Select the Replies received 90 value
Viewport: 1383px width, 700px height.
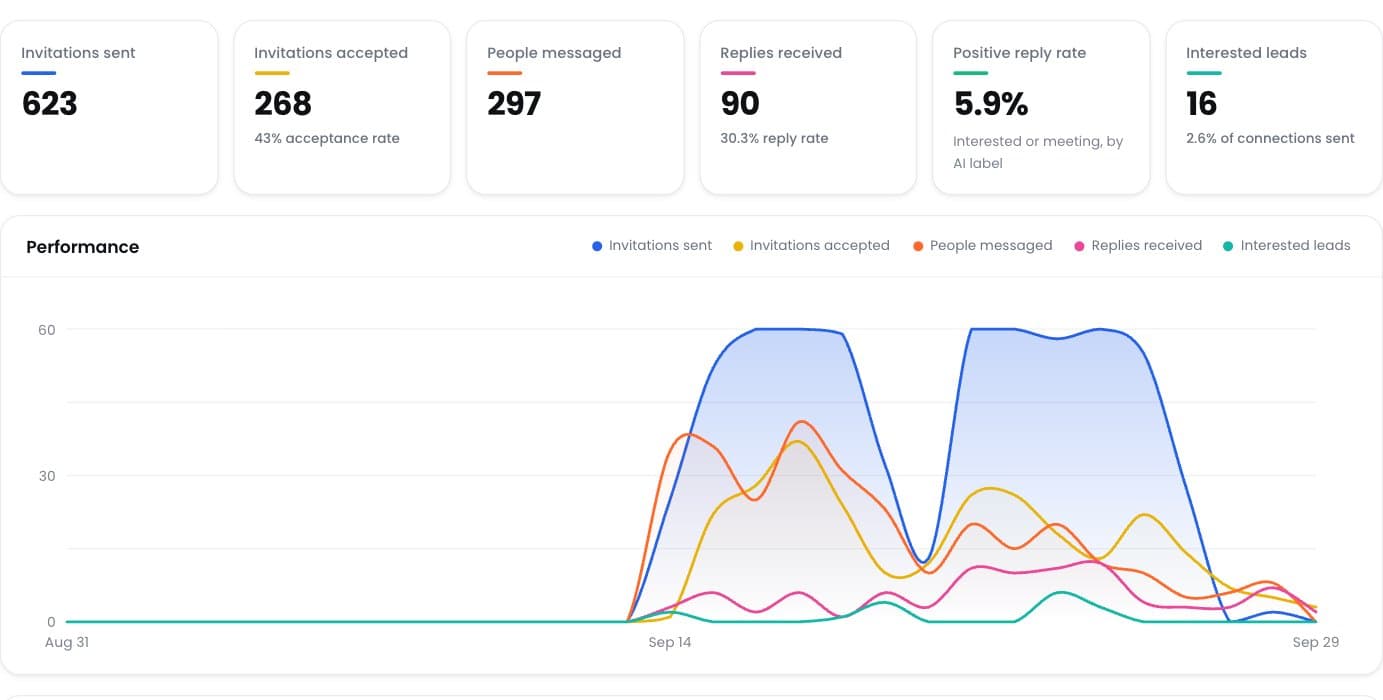[x=740, y=104]
